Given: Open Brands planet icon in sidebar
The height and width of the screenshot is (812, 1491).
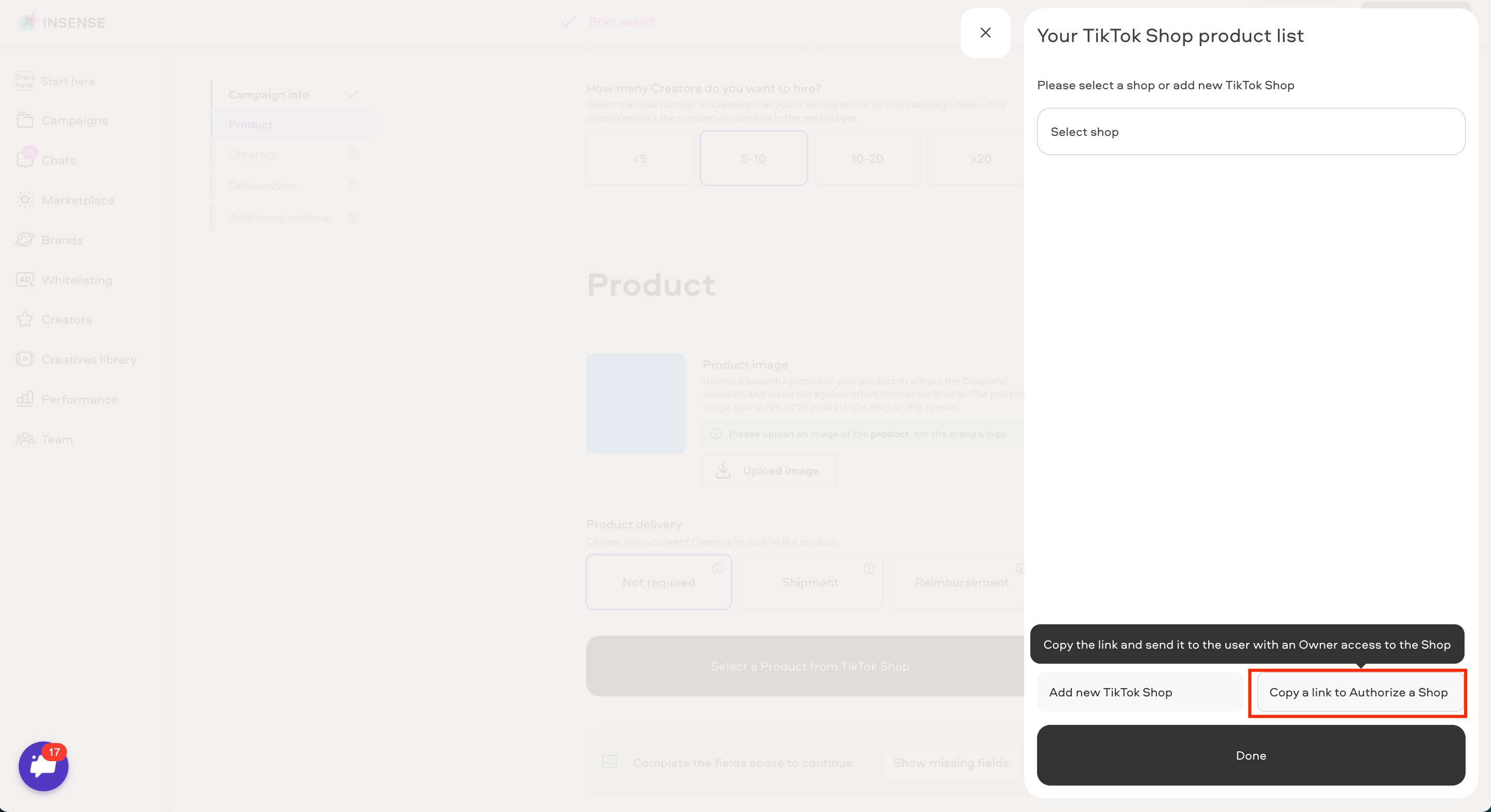Looking at the screenshot, I should click(25, 240).
